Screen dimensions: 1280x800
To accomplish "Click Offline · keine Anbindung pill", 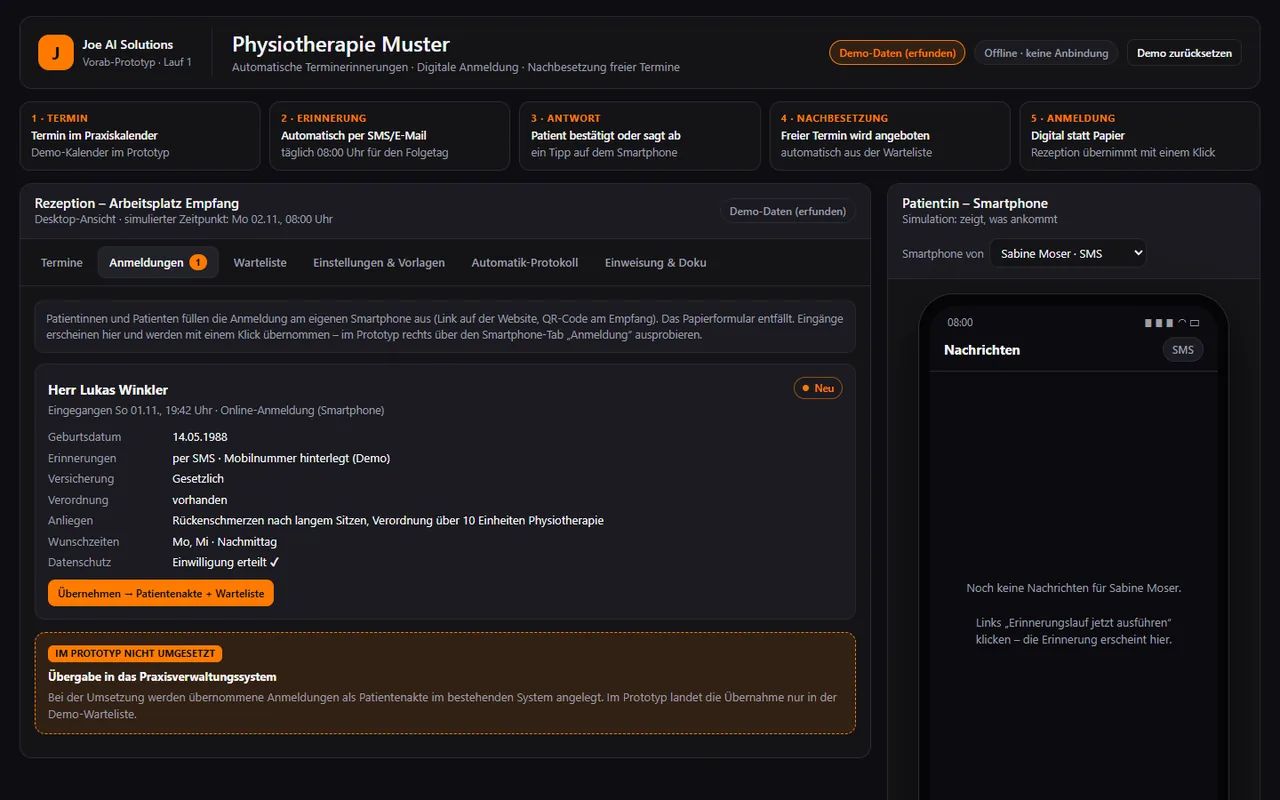I will (x=1046, y=53).
